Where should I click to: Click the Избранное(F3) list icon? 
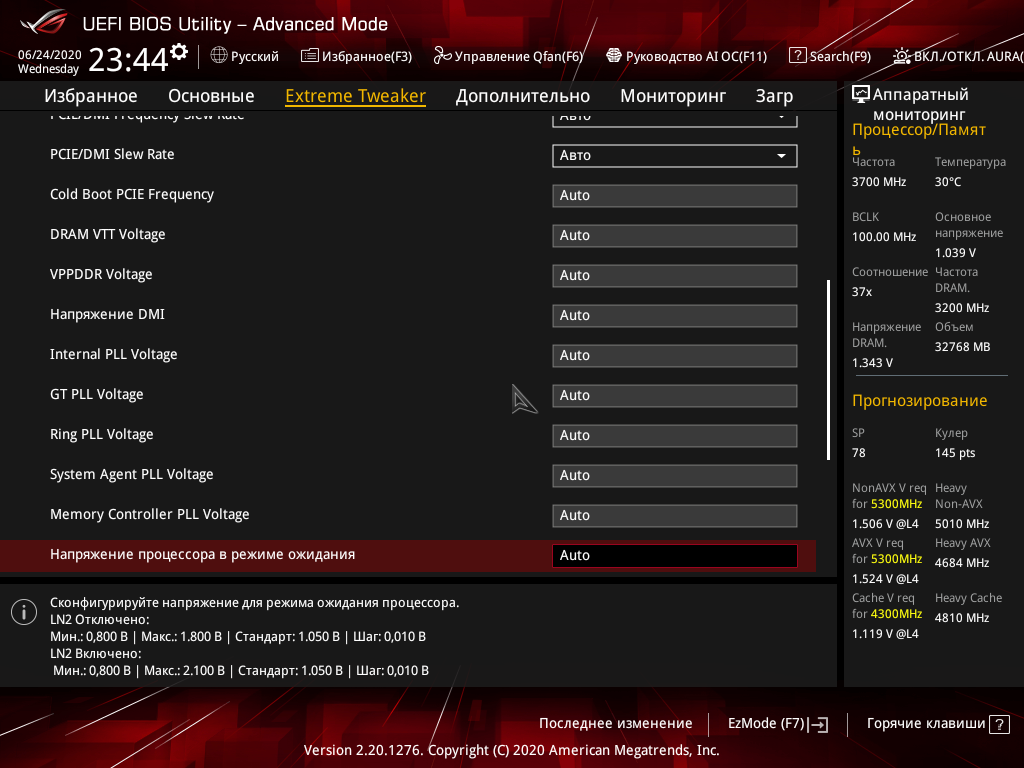coord(310,56)
